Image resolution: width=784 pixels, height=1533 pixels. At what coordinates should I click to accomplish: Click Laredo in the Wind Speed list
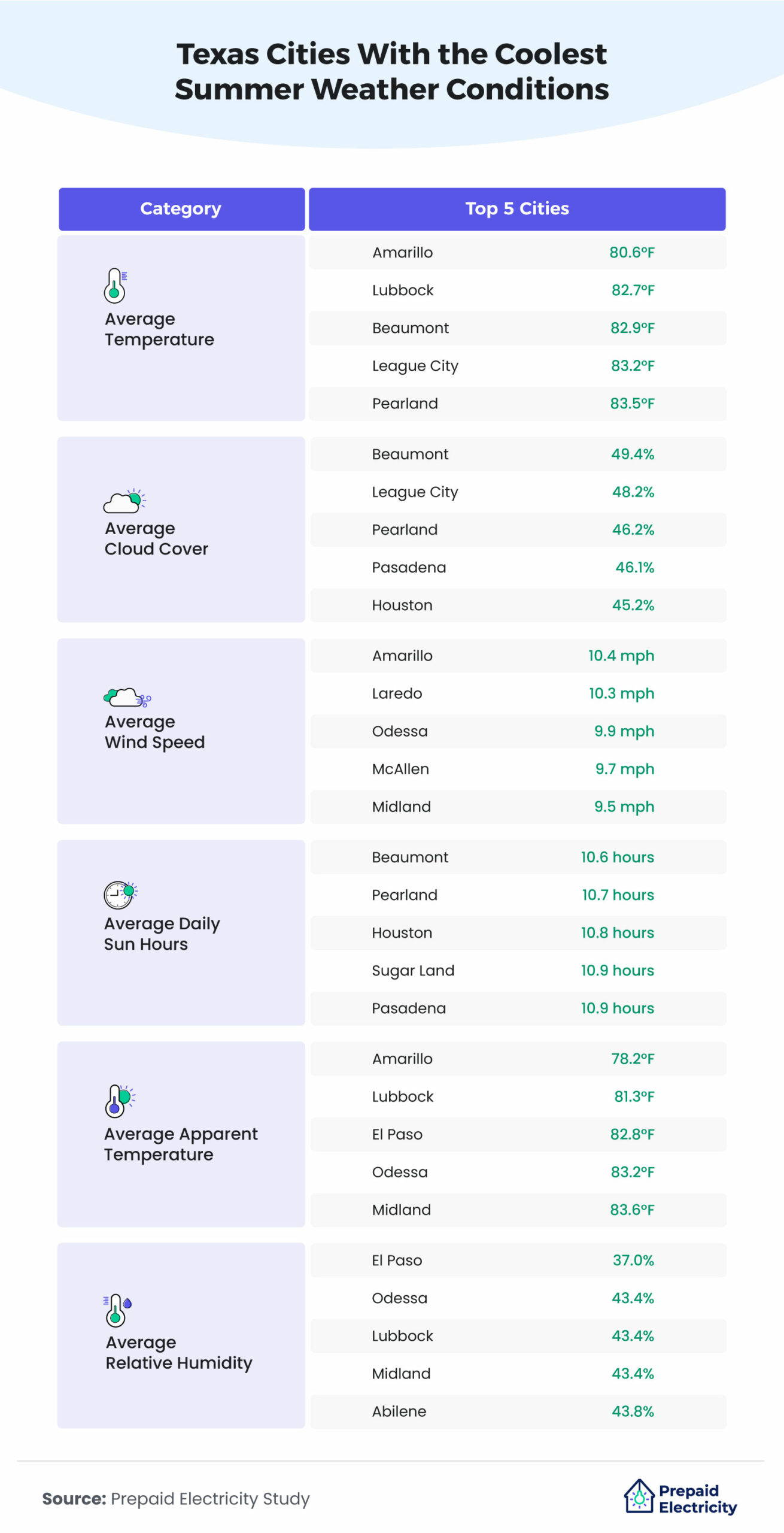(x=397, y=693)
